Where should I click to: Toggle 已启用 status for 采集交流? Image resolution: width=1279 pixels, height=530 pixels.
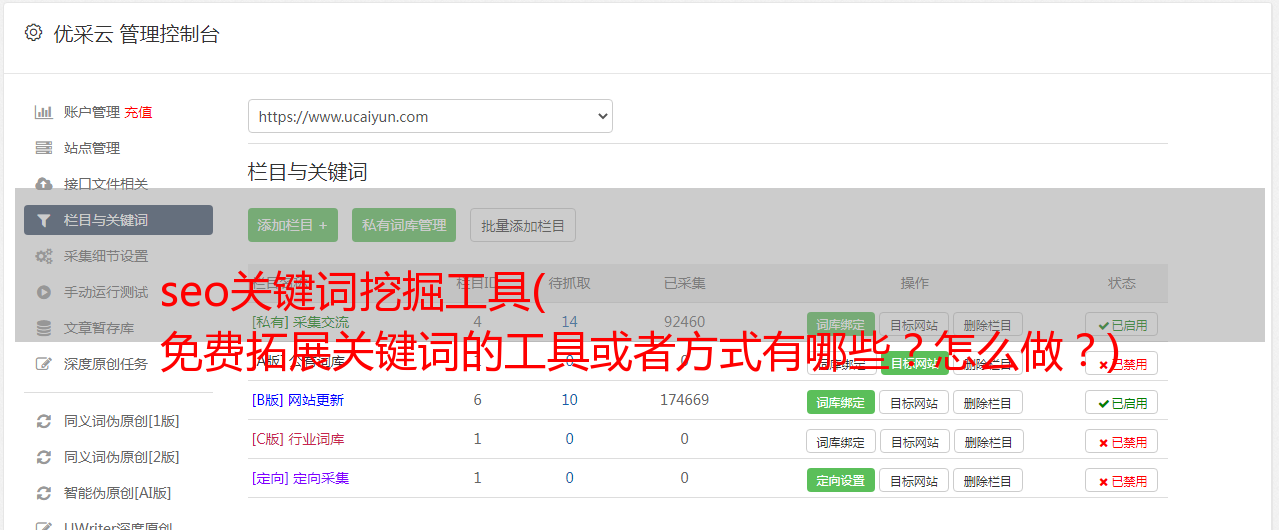(1122, 325)
